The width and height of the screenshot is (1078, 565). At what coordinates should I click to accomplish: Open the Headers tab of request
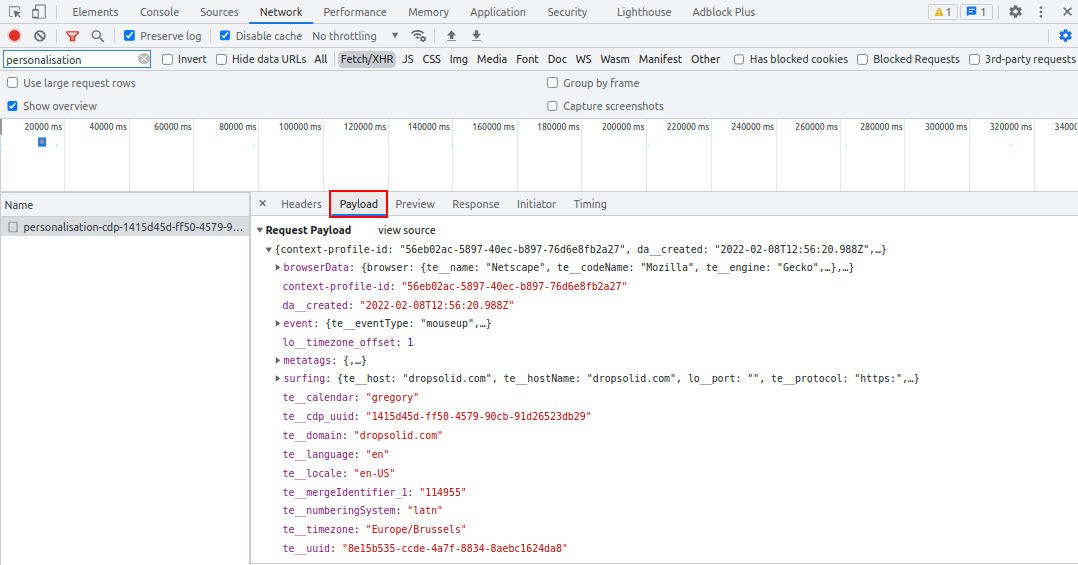(301, 204)
